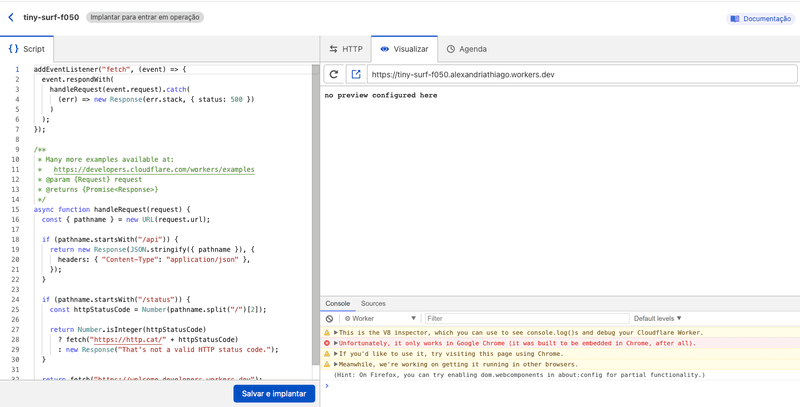The image size is (800, 407).
Task: Click the red error icon on Chrome message
Action: coord(327,343)
